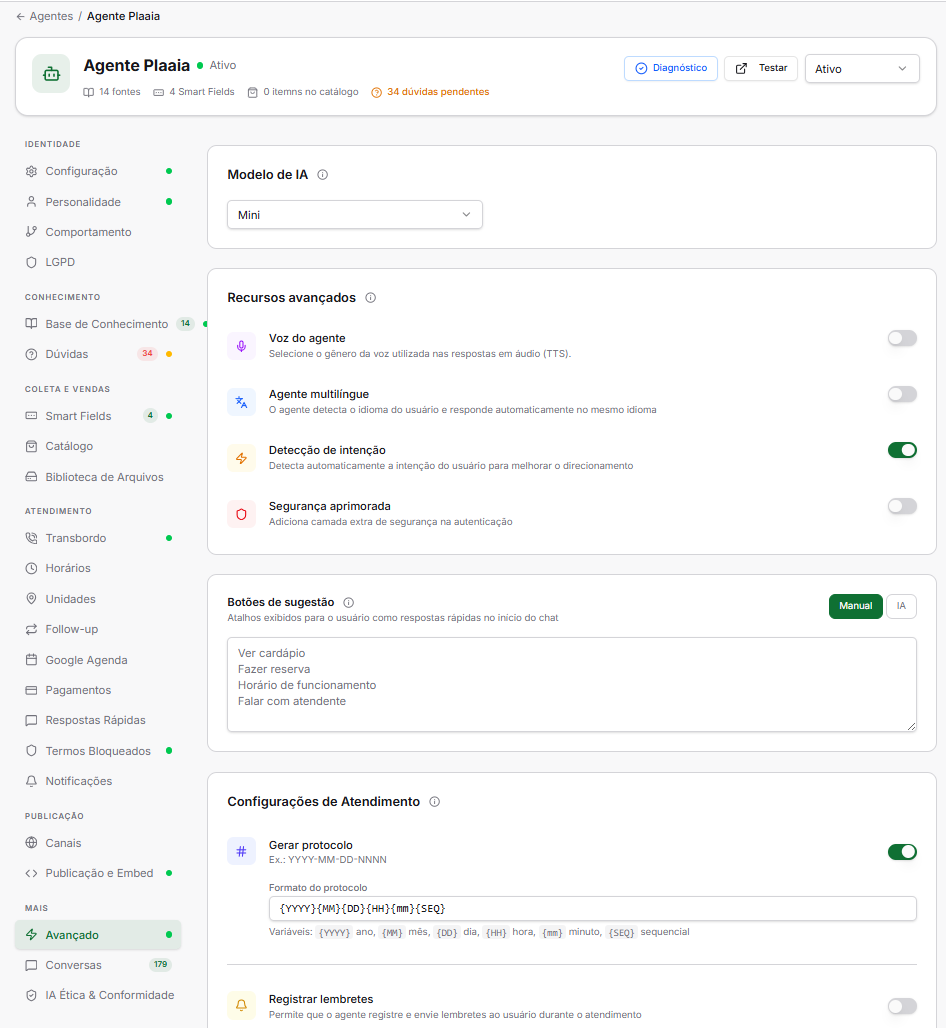Open Google Agenda settings
Image resolution: width=946 pixels, height=1028 pixels.
(98, 660)
